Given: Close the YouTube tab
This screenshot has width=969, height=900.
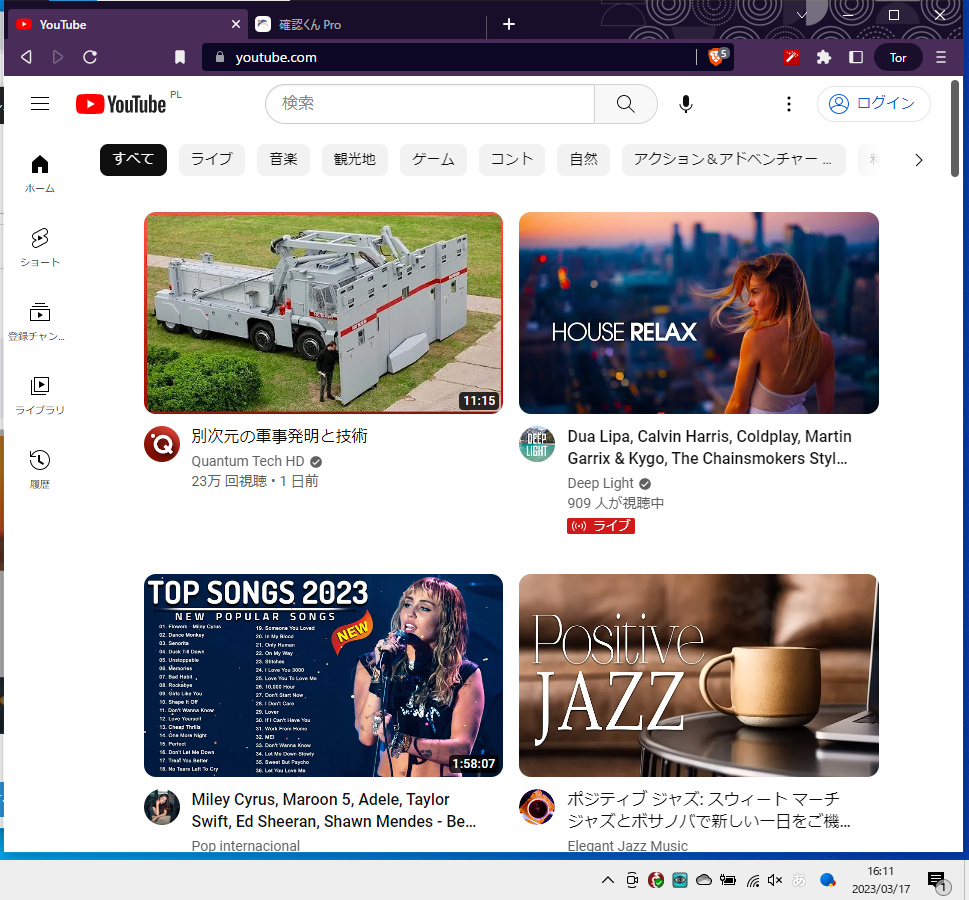Looking at the screenshot, I should pyautogui.click(x=235, y=24).
